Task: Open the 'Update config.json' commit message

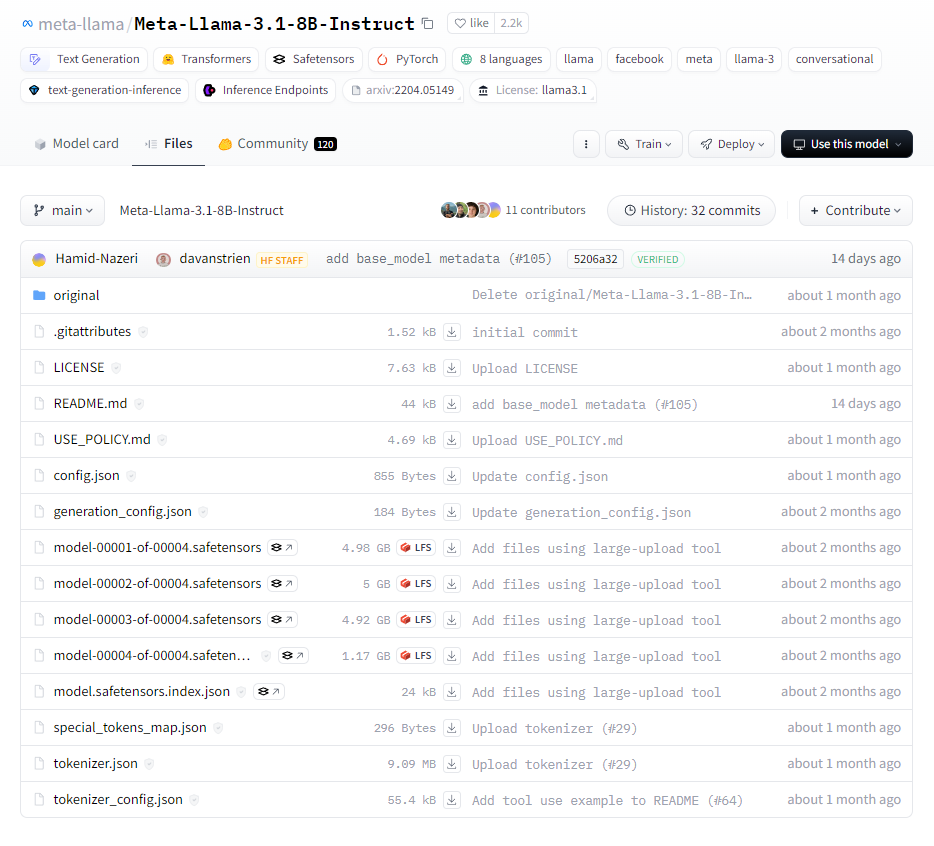Action: click(x=540, y=477)
